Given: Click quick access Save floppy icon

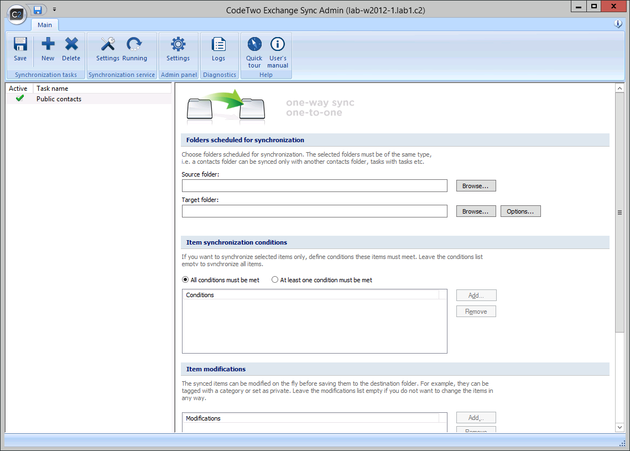Looking at the screenshot, I should (x=37, y=10).
